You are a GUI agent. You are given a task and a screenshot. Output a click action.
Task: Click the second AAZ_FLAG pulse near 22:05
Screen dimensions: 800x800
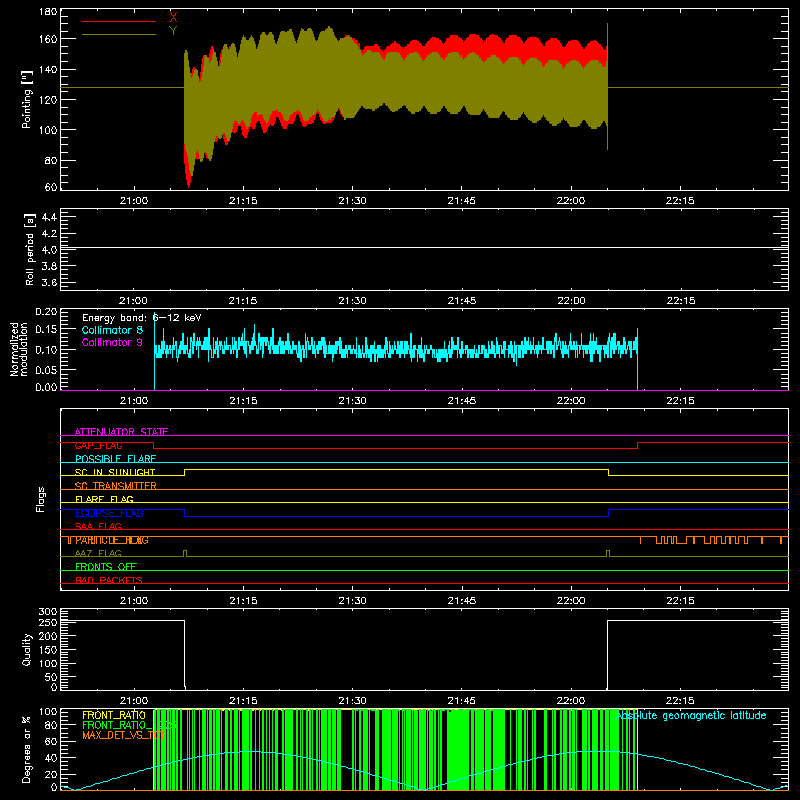(x=608, y=553)
